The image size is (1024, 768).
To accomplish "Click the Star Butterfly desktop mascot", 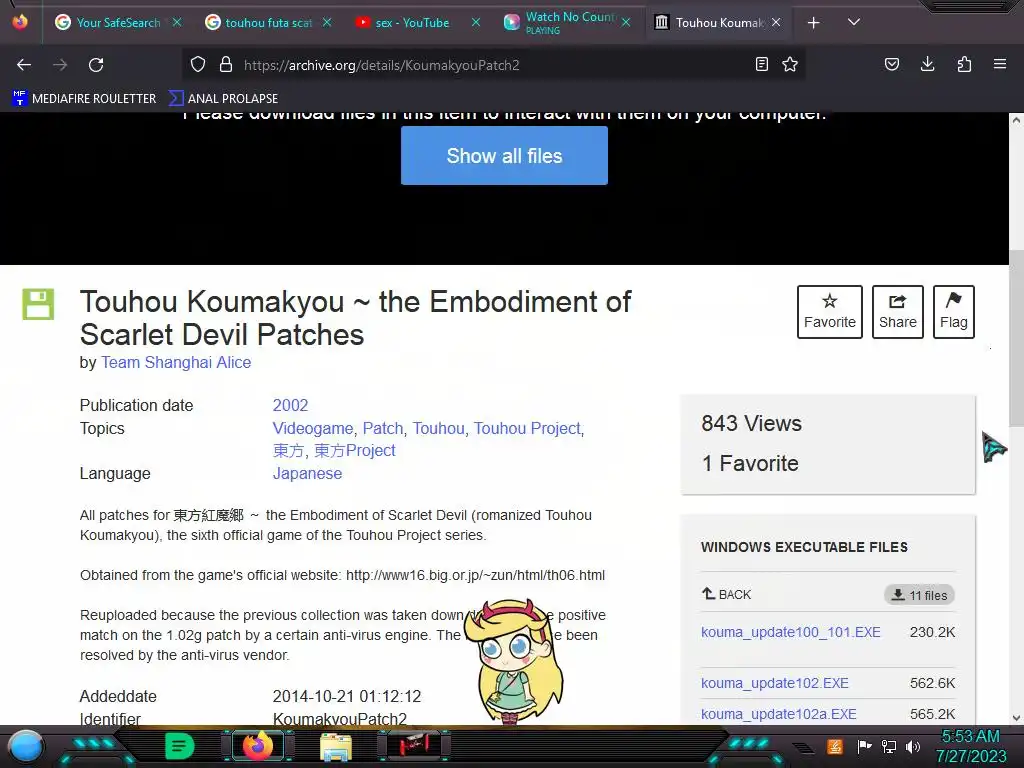I will pos(514,661).
